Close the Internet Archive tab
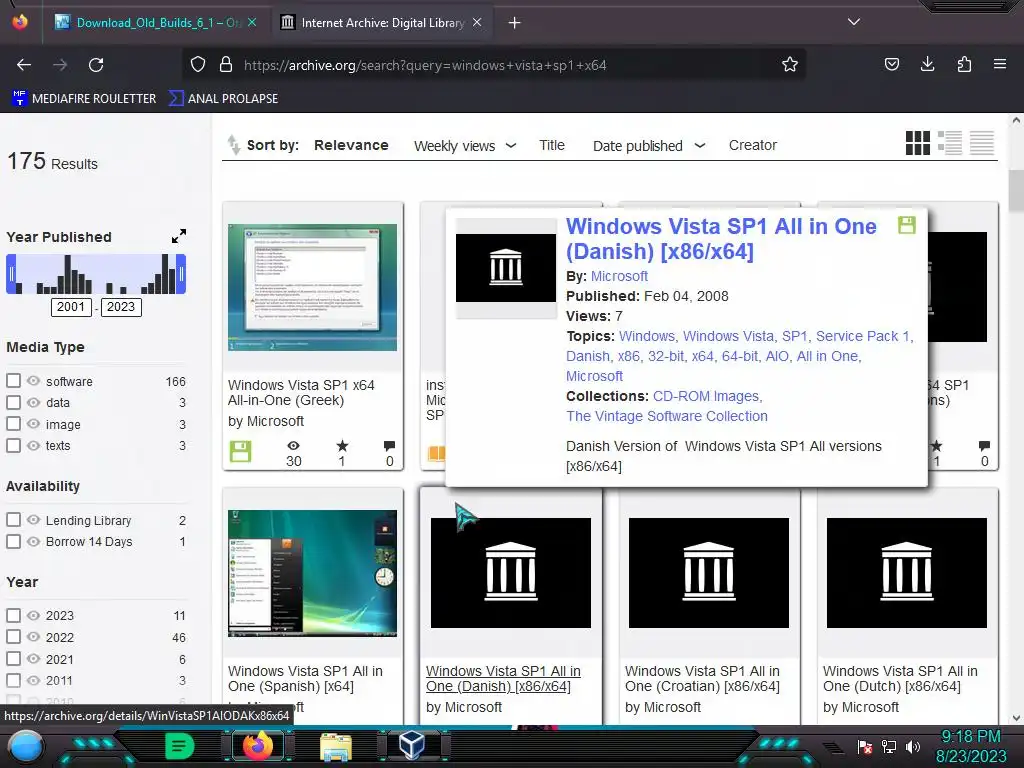The height and width of the screenshot is (768, 1024). point(477,22)
